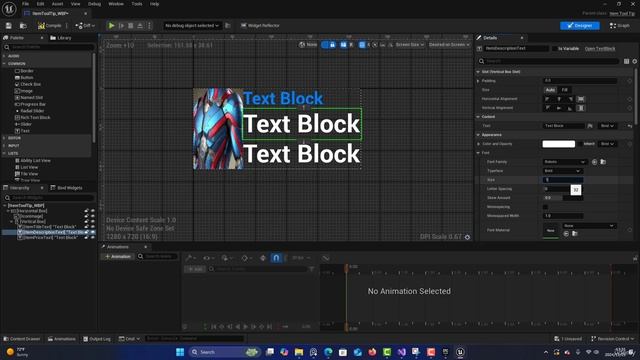Toggle the sequencer snapping magnet icon

point(276,258)
